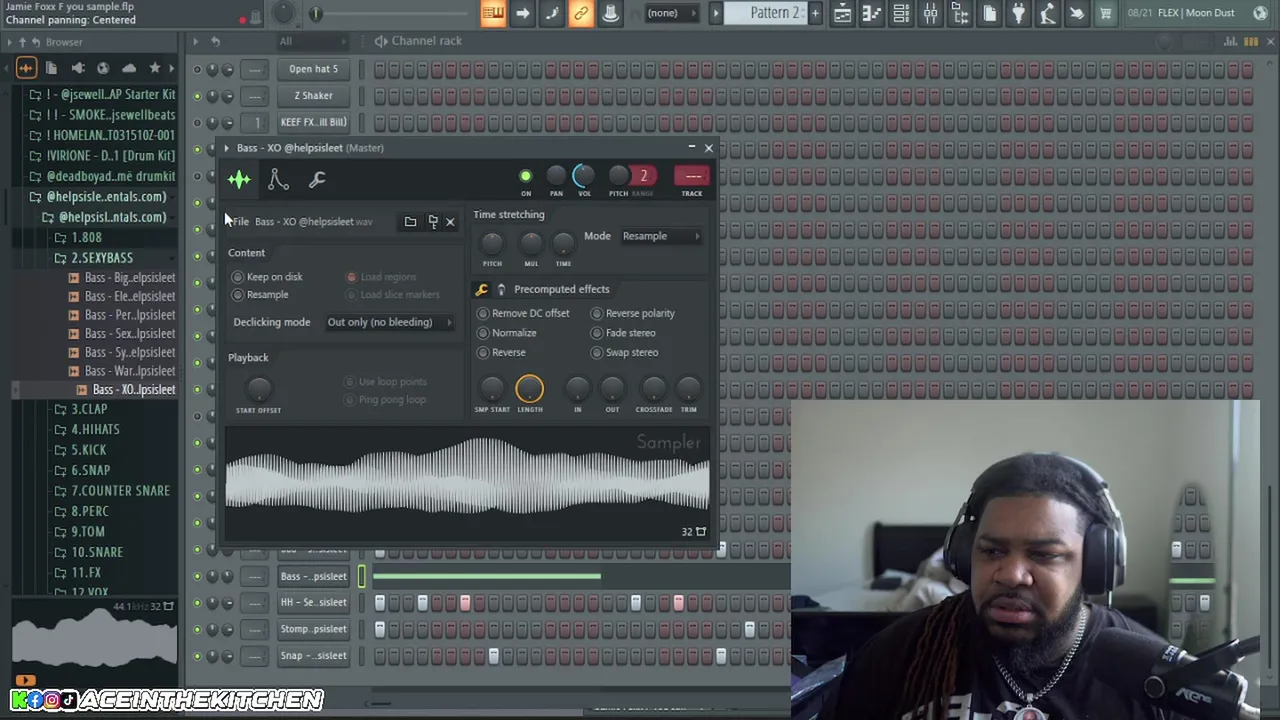
Task: Click the Precomputed effects wrench icon
Action: coord(481,289)
